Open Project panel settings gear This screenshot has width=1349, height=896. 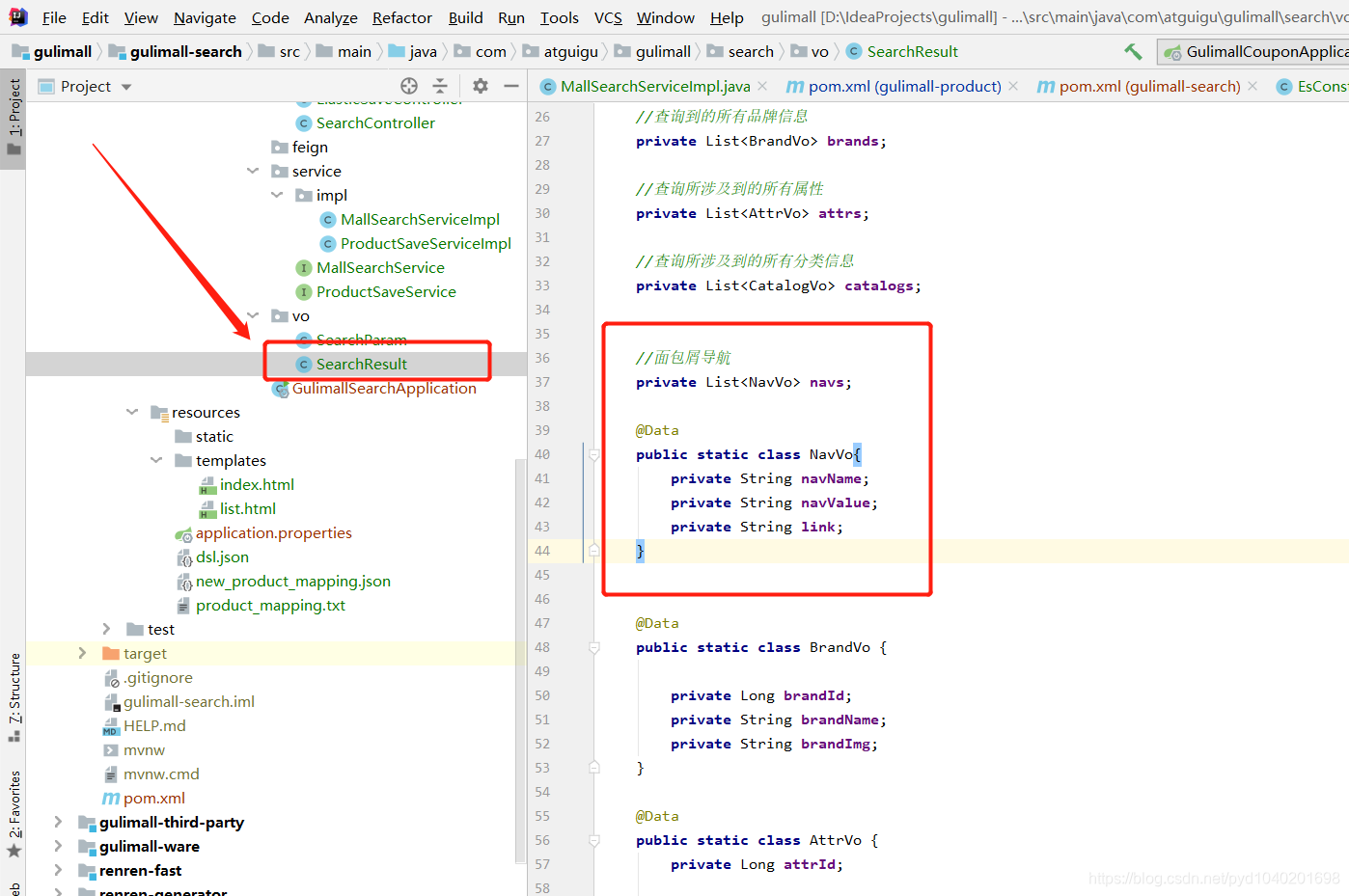(x=481, y=86)
